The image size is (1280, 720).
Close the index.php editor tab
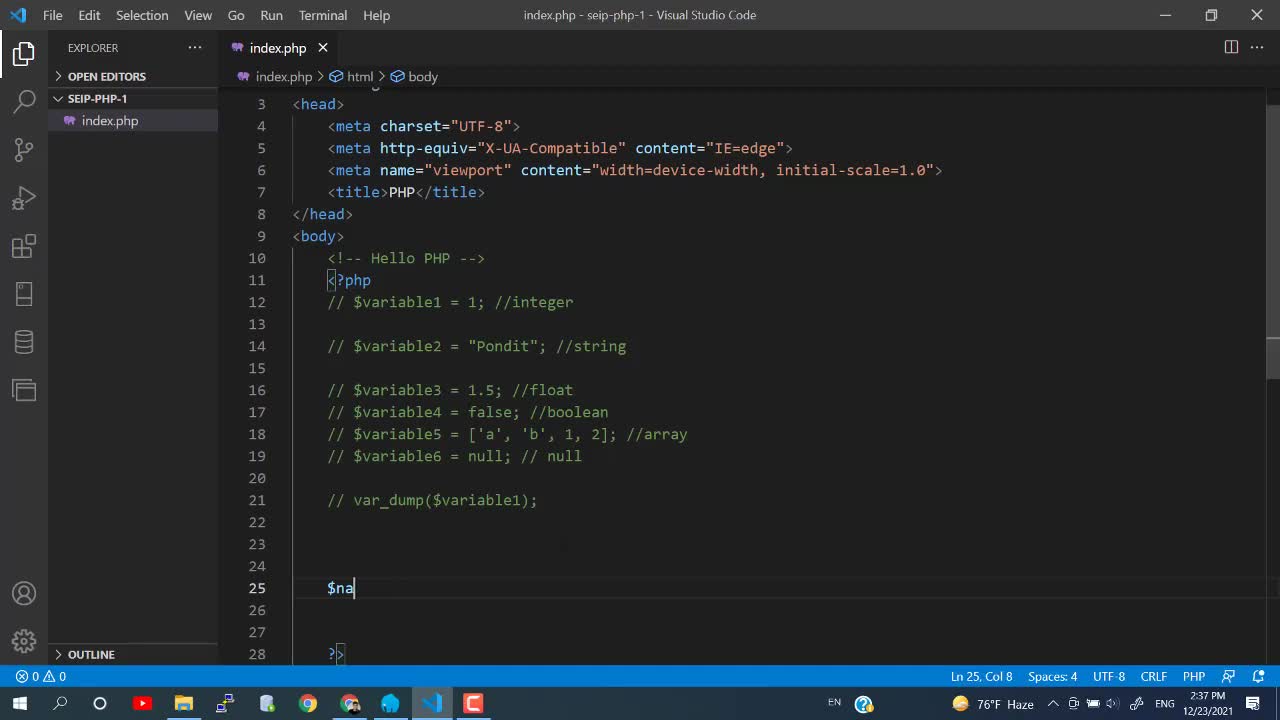click(x=323, y=48)
